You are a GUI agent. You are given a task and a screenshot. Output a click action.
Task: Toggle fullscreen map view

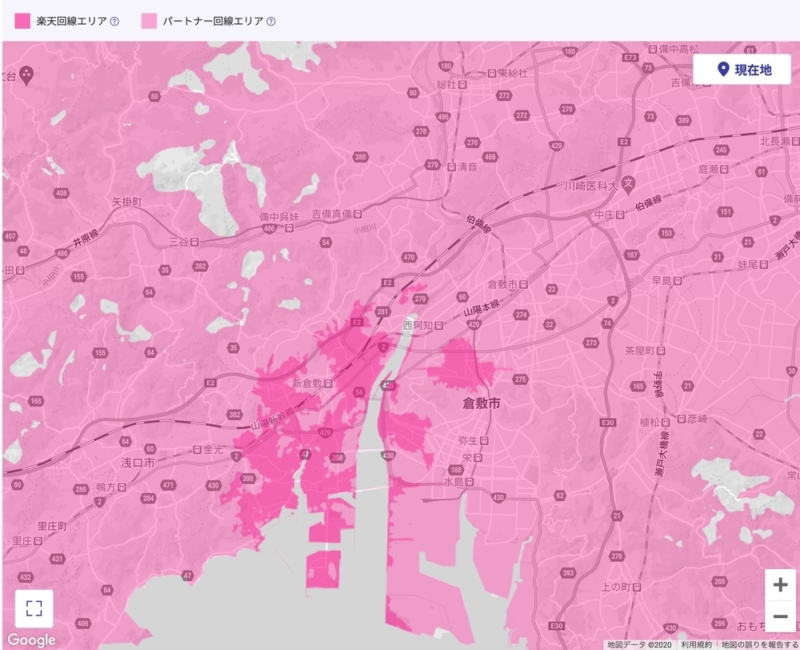(34, 608)
